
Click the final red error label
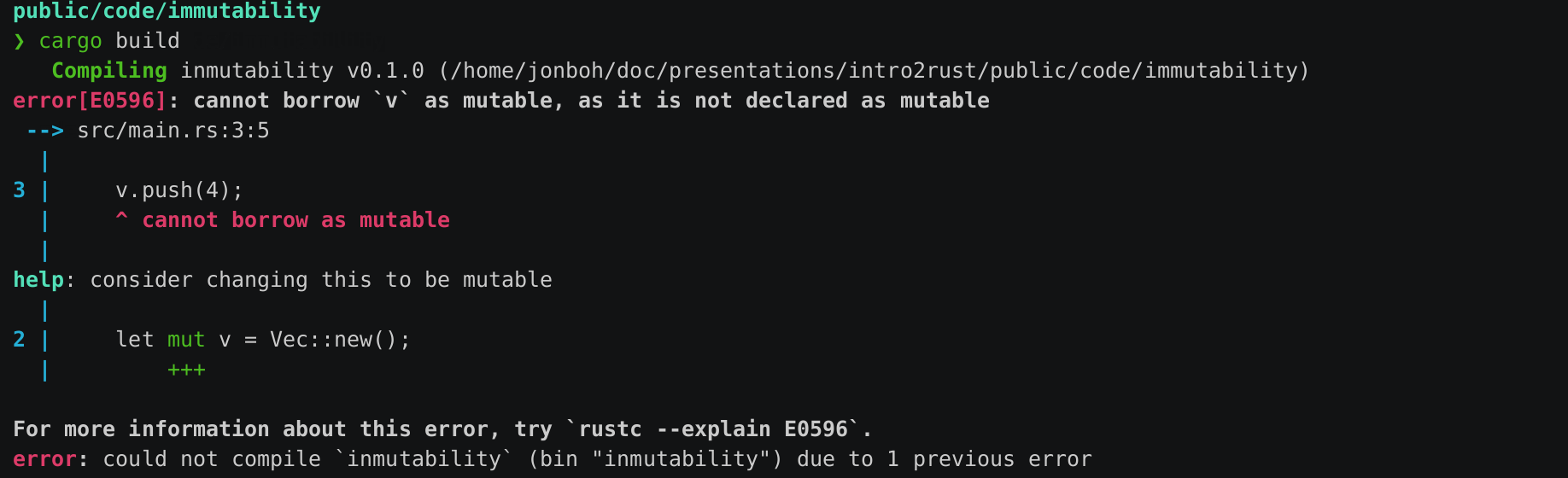coord(44,459)
